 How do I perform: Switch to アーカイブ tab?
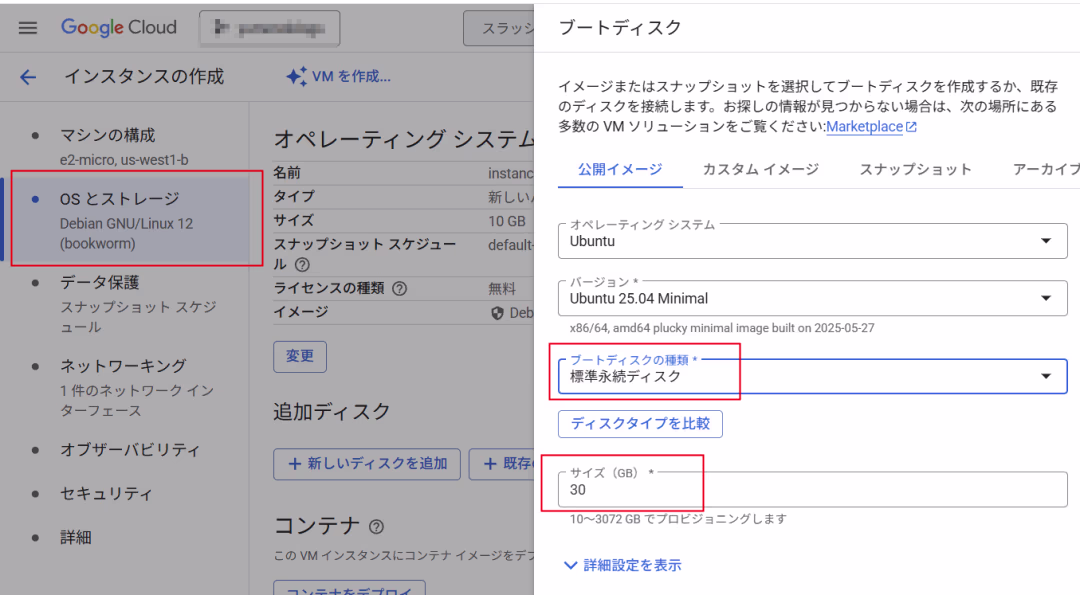(1046, 169)
